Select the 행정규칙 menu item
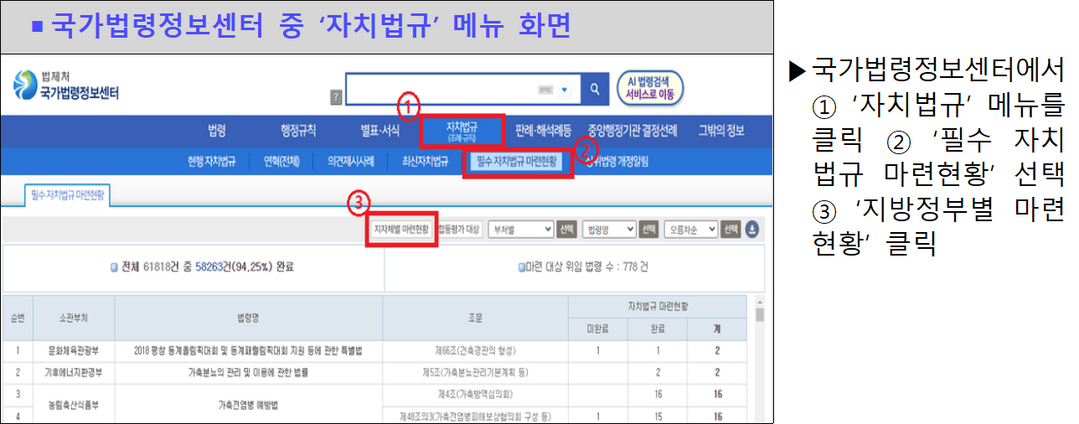Screen dimensions: 1079x424 (x=298, y=130)
